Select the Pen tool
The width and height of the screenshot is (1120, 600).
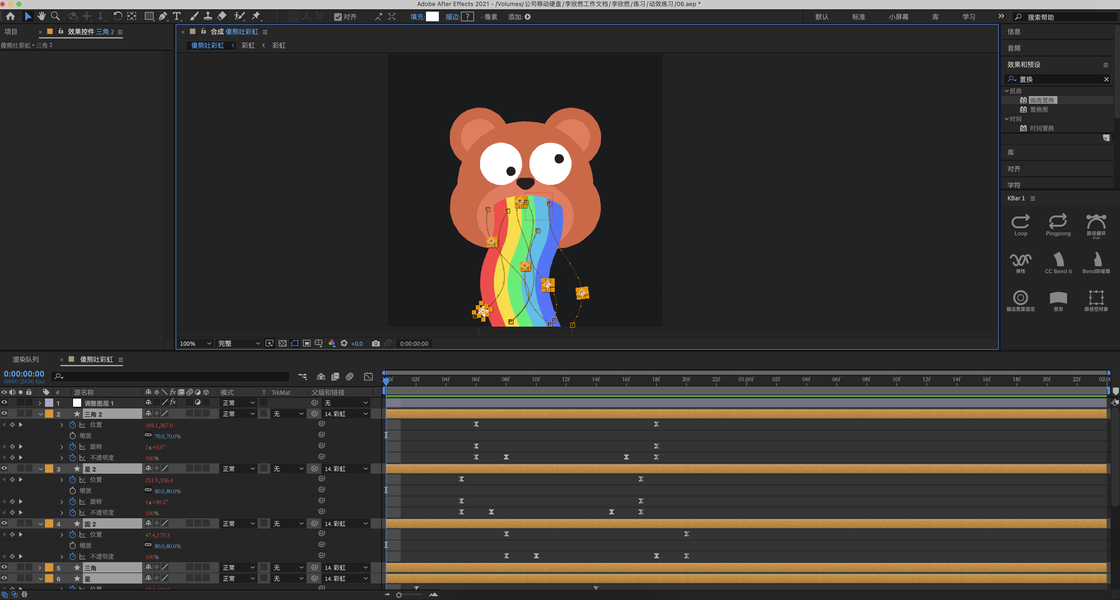tap(163, 16)
